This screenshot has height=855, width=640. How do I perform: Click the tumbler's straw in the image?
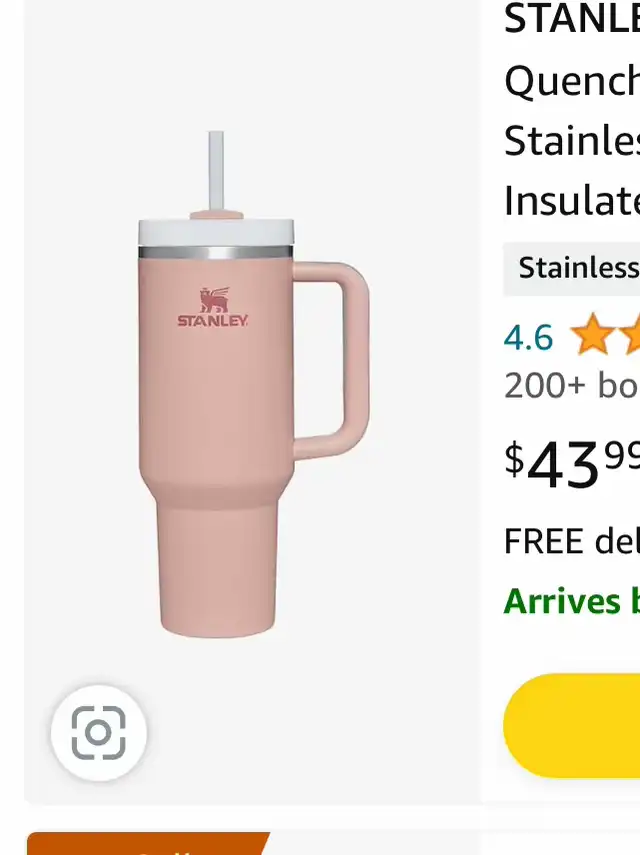click(x=216, y=171)
